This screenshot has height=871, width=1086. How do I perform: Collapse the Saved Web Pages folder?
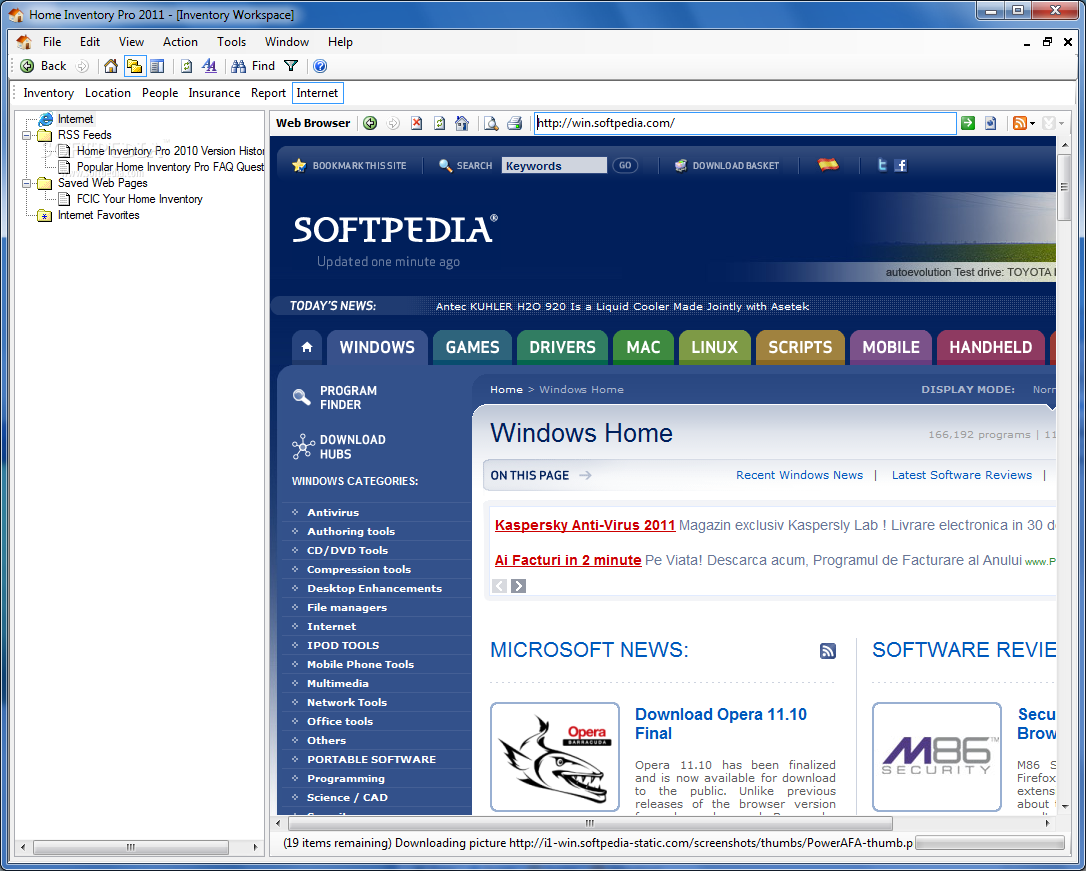(26, 184)
